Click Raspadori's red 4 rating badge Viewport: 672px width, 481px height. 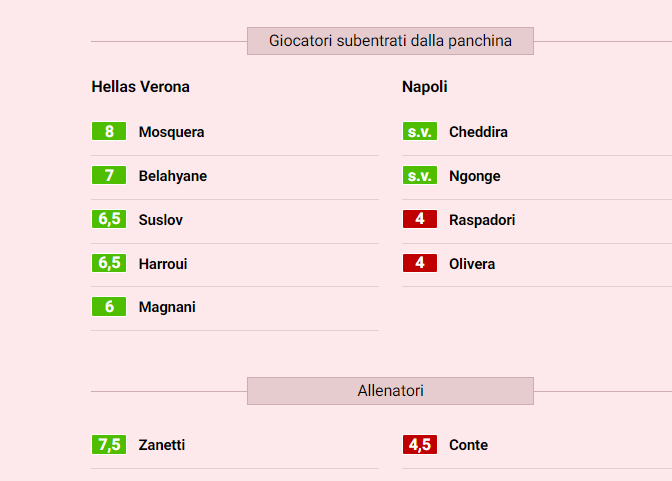click(419, 220)
